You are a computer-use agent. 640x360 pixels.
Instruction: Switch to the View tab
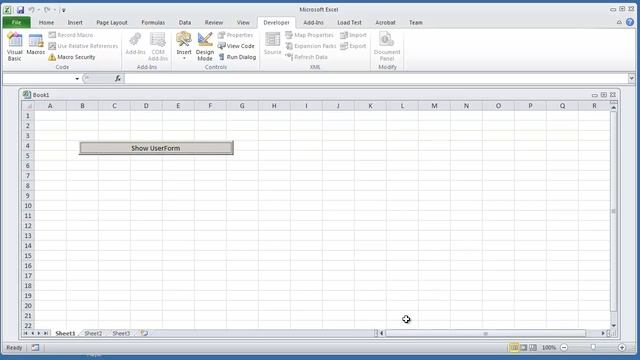point(243,22)
